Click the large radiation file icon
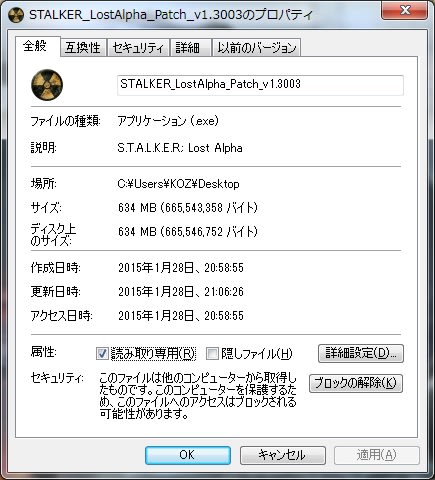 pyautogui.click(x=47, y=85)
